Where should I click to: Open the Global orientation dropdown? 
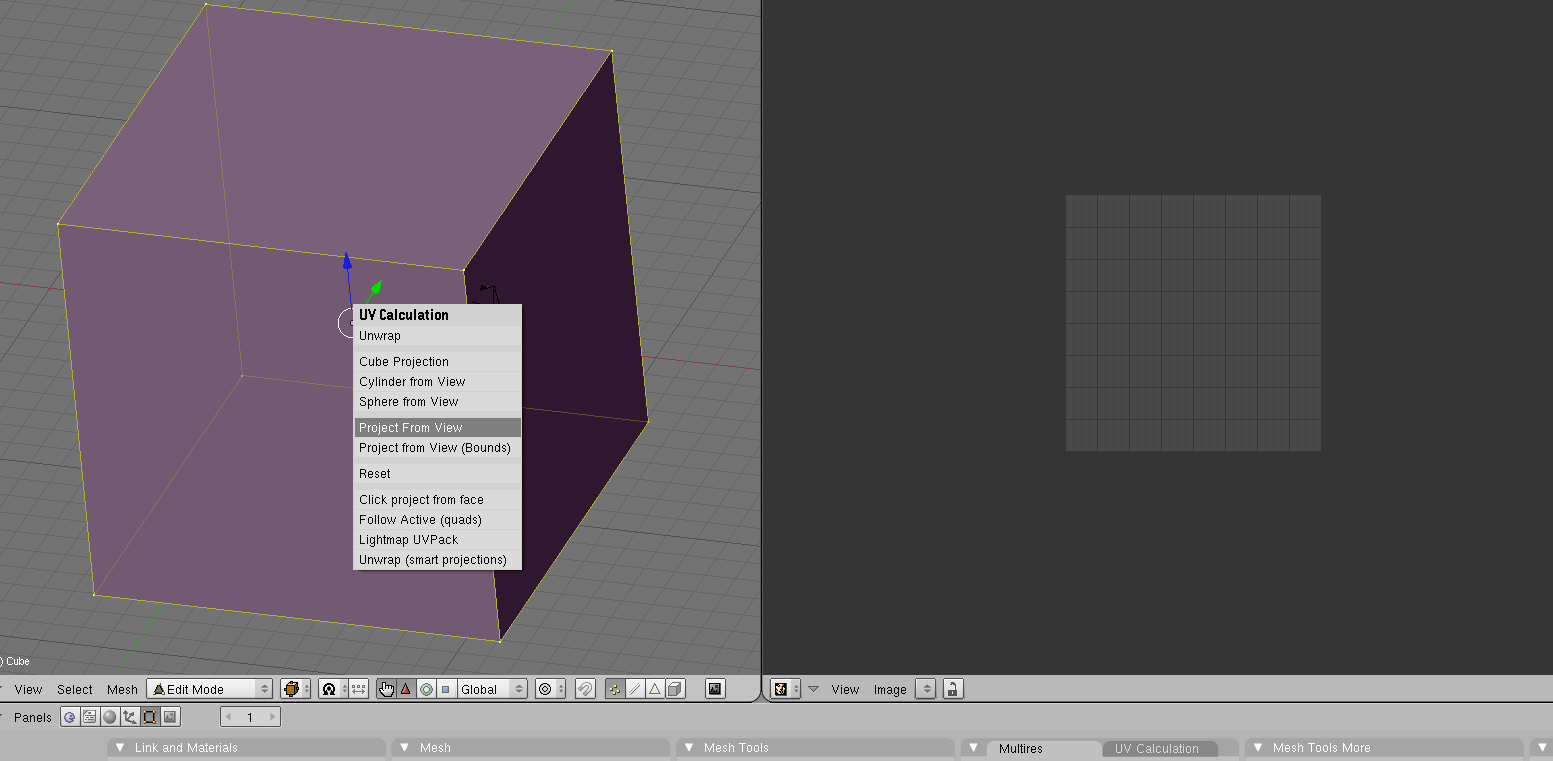point(492,689)
